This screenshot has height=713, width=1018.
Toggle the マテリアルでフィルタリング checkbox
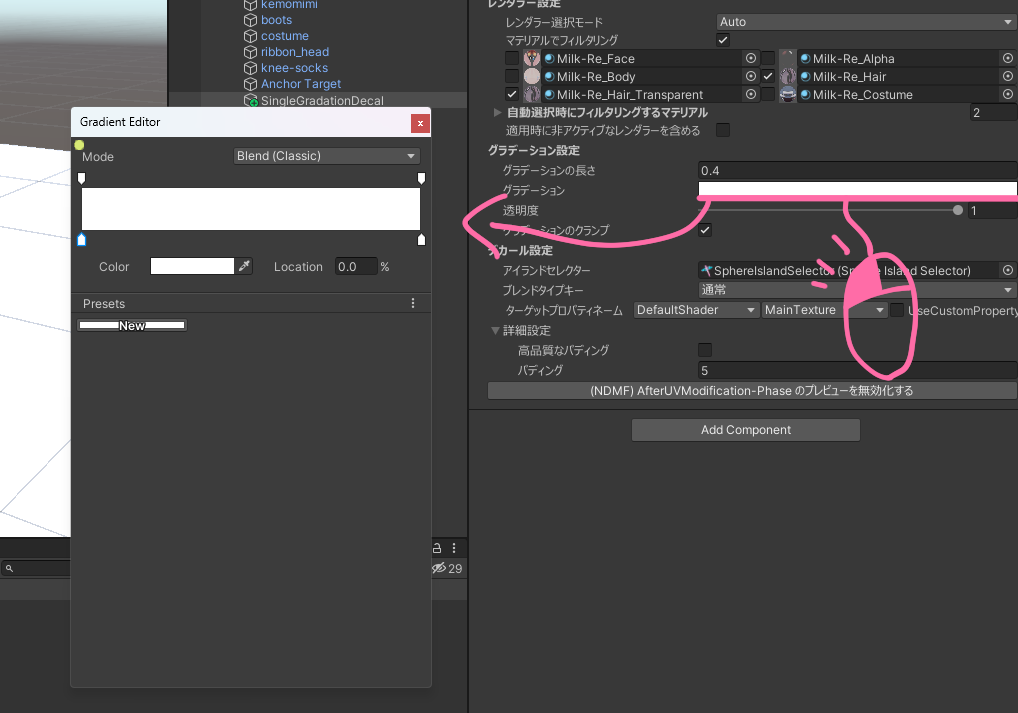723,40
